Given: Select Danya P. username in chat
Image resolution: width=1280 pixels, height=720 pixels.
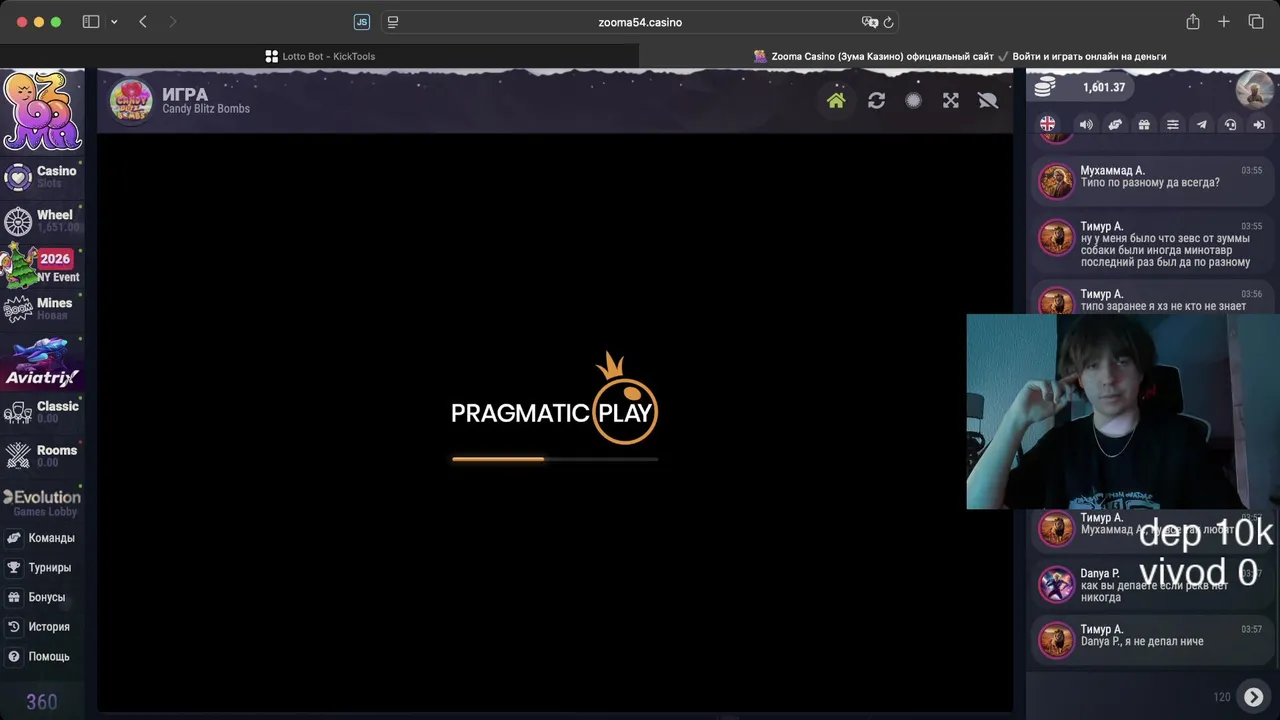Looking at the screenshot, I should point(1100,573).
